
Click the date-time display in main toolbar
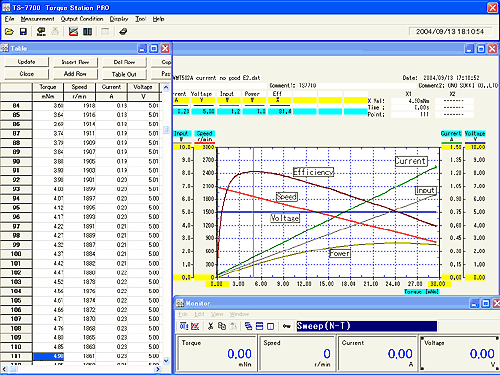pyautogui.click(x=450, y=32)
